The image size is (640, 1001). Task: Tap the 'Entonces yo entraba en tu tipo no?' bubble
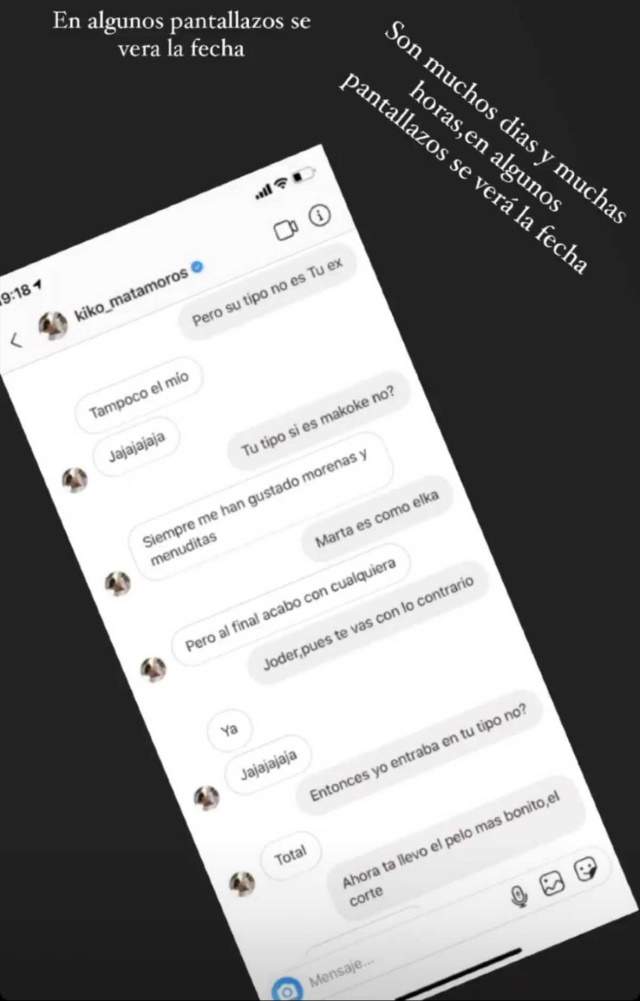click(418, 753)
